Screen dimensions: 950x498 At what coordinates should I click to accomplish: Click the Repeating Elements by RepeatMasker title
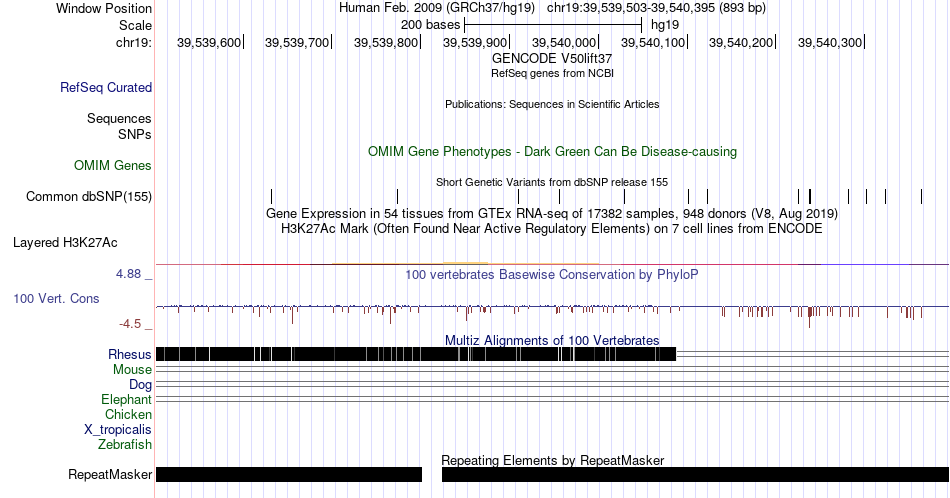[552, 460]
